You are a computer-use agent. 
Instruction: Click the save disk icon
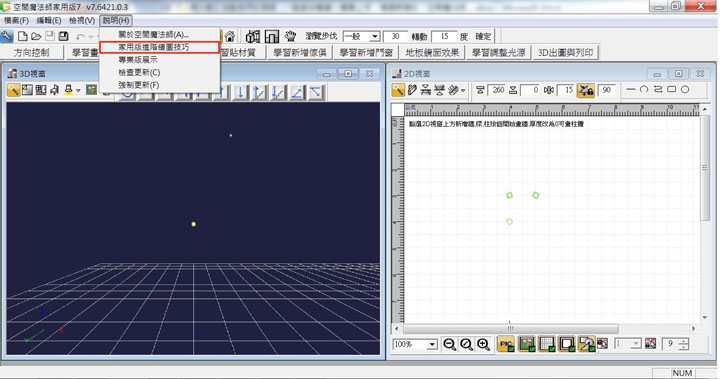tap(64, 36)
